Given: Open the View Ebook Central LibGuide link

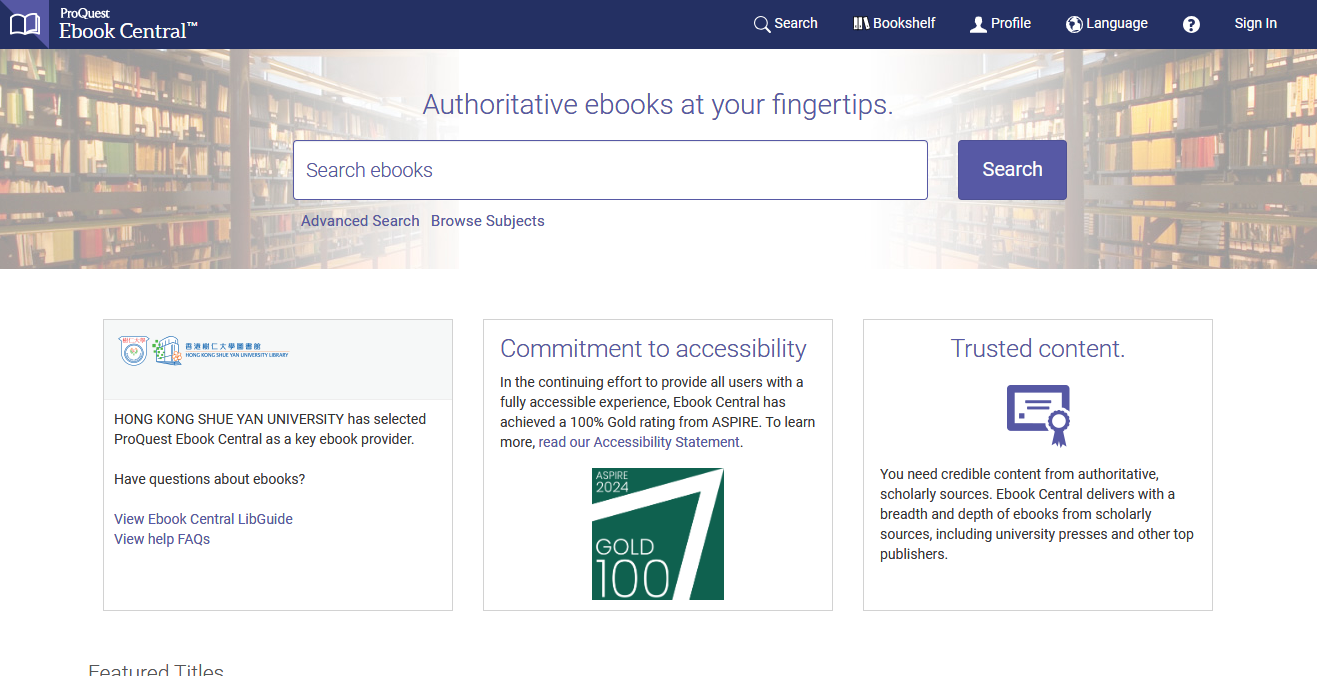Looking at the screenshot, I should (203, 519).
